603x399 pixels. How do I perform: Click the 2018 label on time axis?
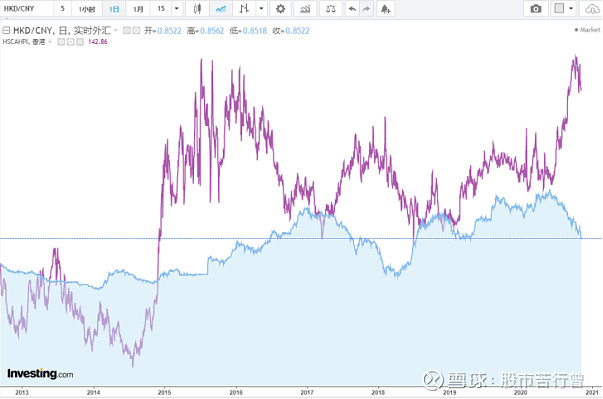tap(378, 392)
